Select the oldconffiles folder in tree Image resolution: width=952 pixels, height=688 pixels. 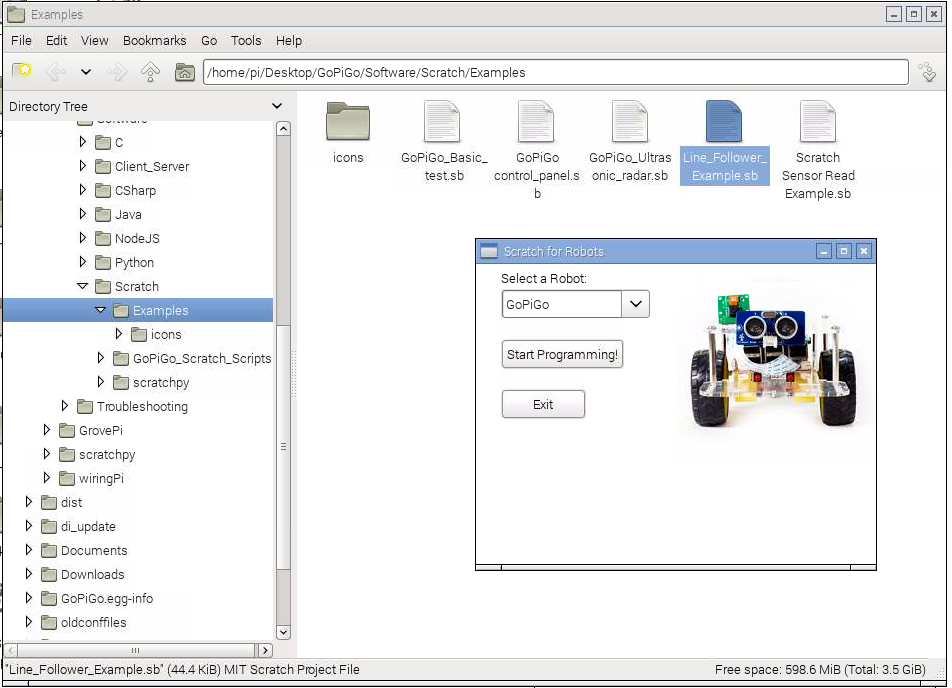(x=94, y=622)
